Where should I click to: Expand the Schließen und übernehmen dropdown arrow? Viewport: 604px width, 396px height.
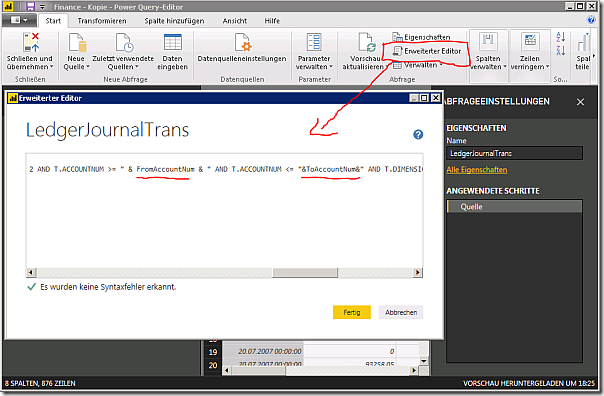[x=52, y=67]
